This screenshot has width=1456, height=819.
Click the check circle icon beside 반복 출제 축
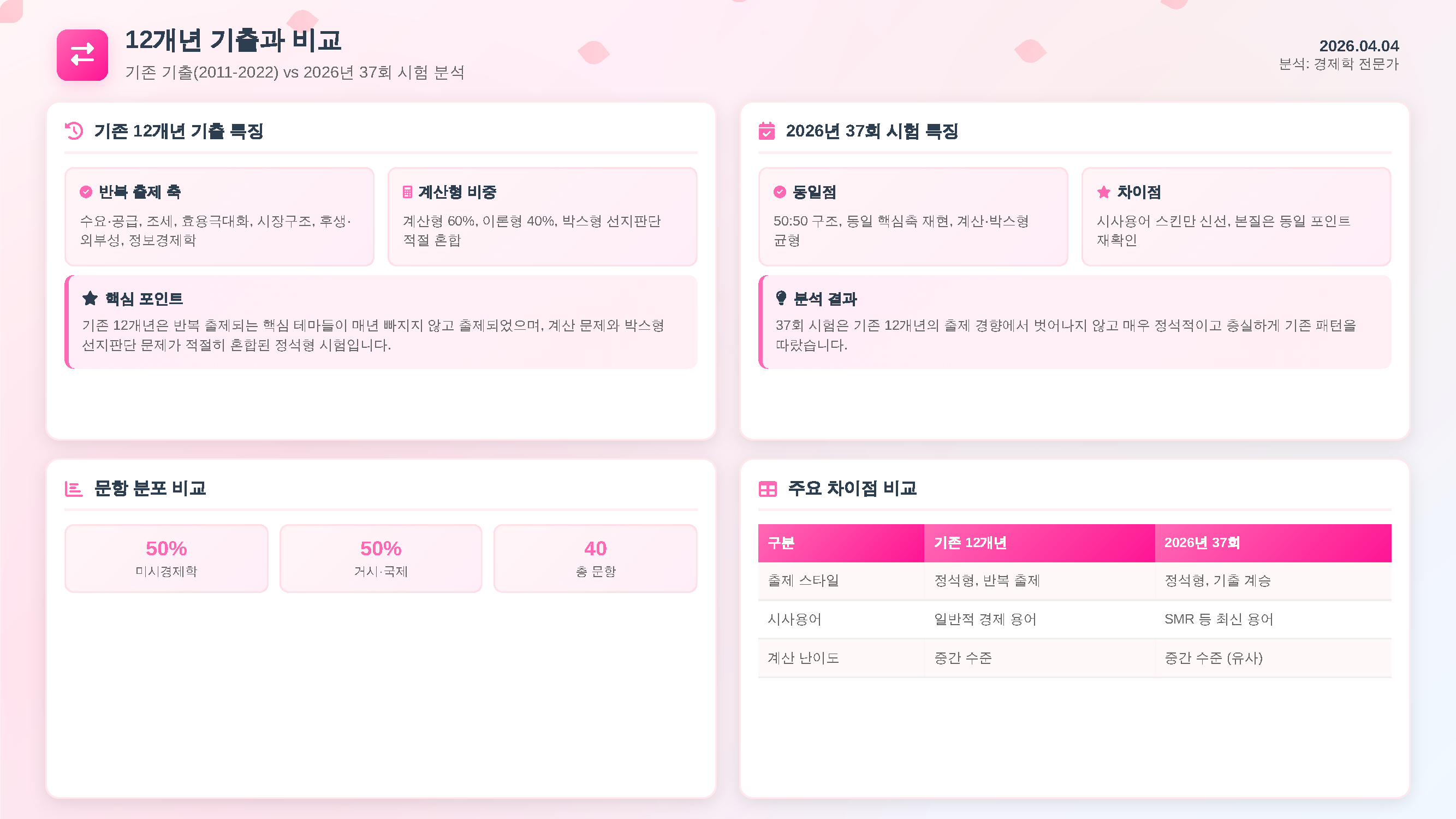pos(86,192)
